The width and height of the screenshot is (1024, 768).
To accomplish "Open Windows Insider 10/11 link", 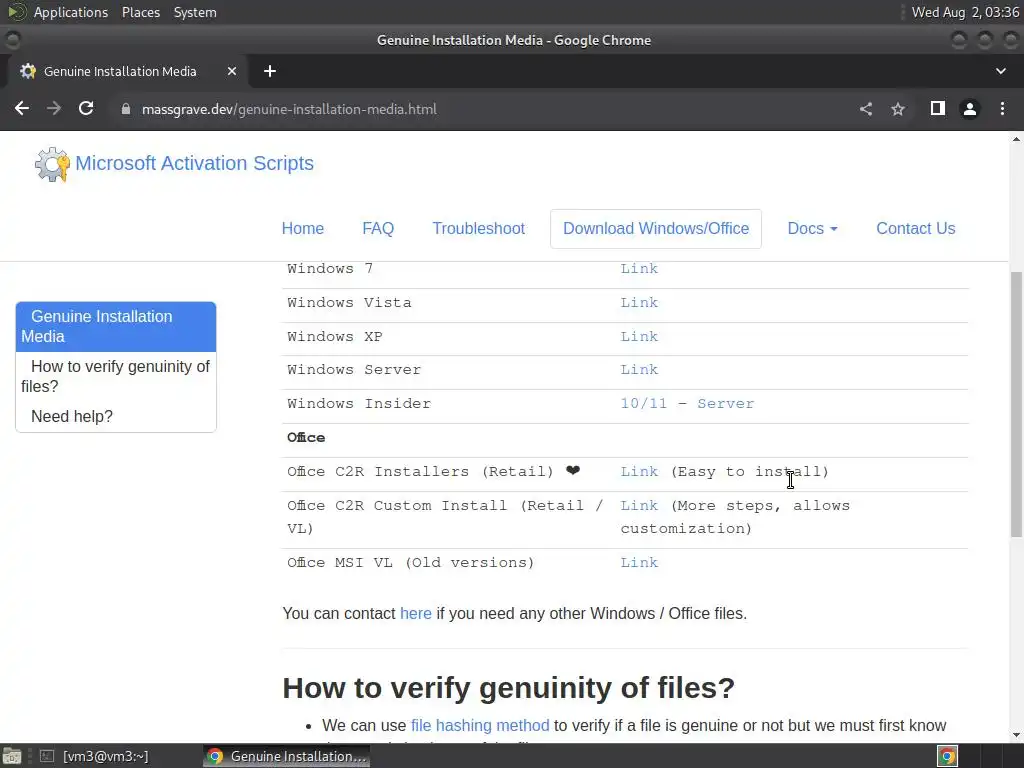I will pyautogui.click(x=644, y=404).
